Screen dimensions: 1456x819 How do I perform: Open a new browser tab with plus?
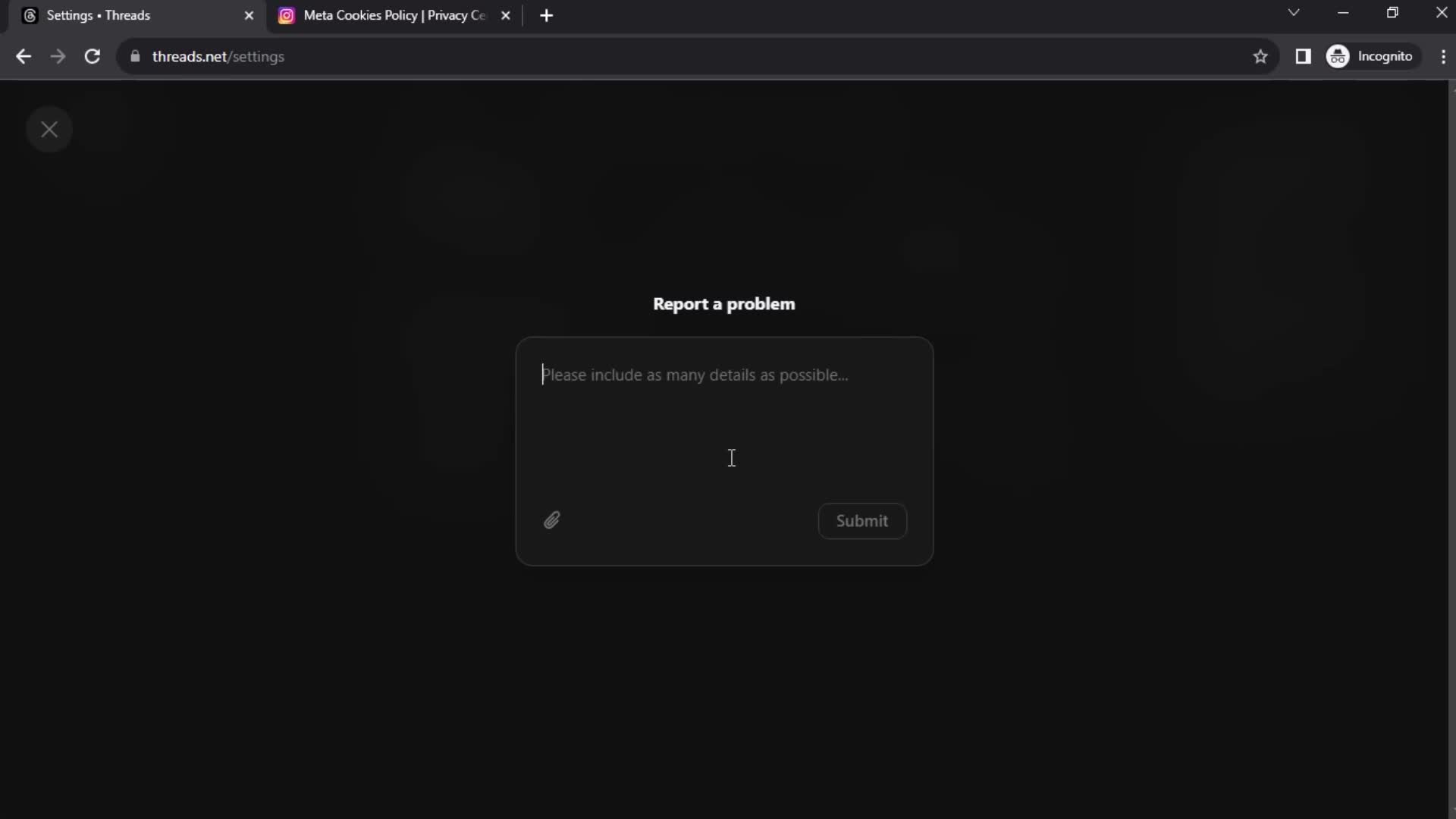pyautogui.click(x=545, y=15)
